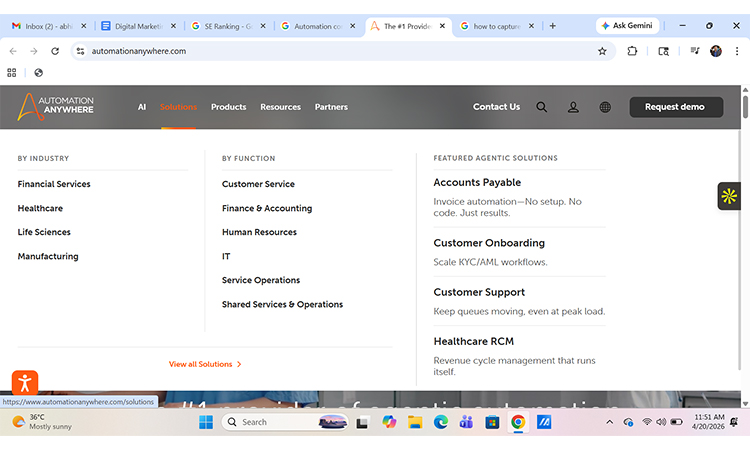Close the how to capture tab
Image resolution: width=750 pixels, height=450 pixels.
531,26
